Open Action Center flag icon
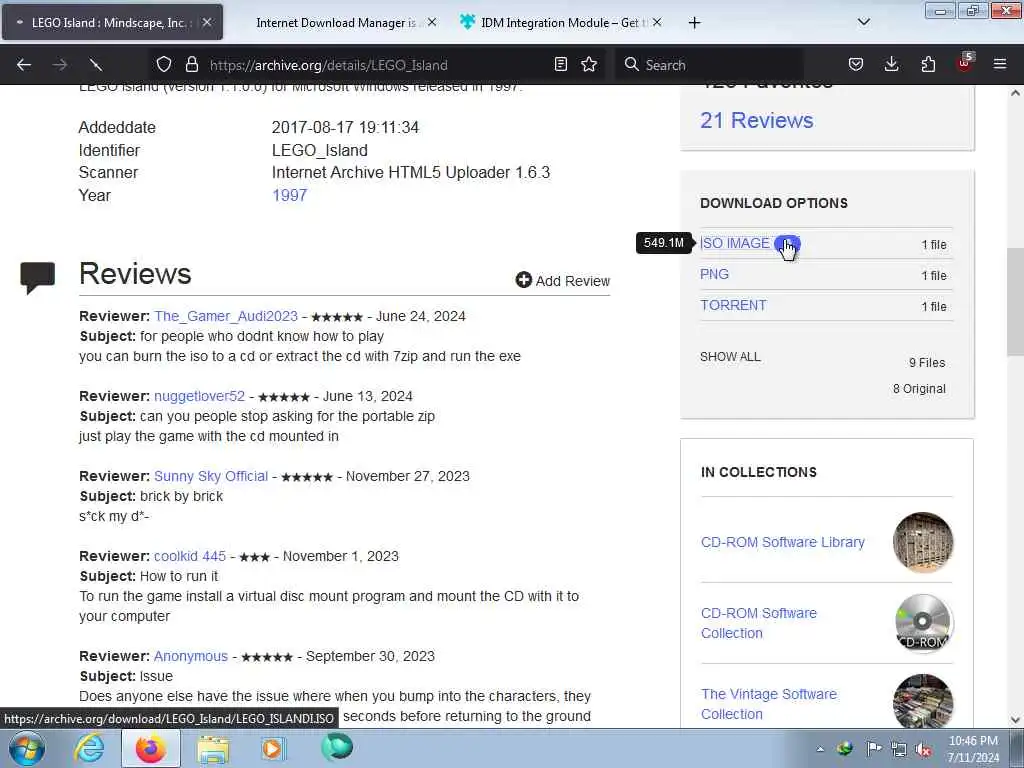Screen dimensions: 1024x768 [873, 748]
